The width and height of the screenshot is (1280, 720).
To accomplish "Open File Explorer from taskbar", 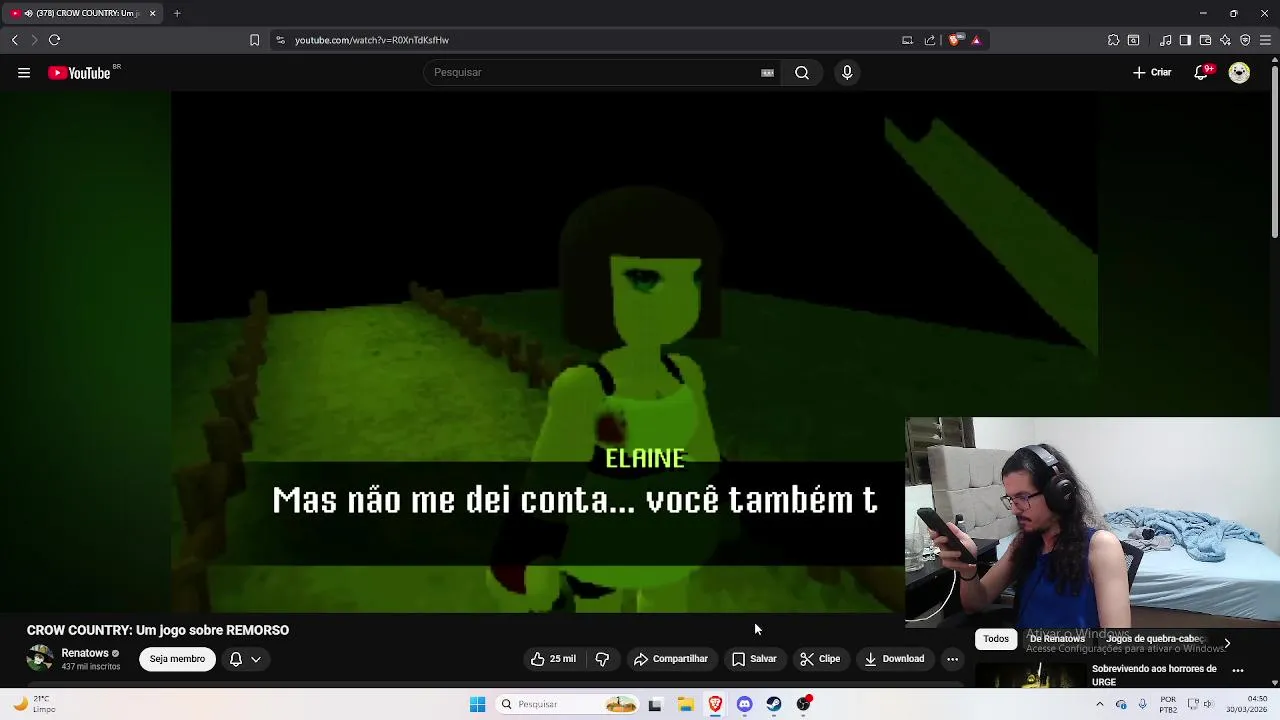I will click(x=685, y=704).
